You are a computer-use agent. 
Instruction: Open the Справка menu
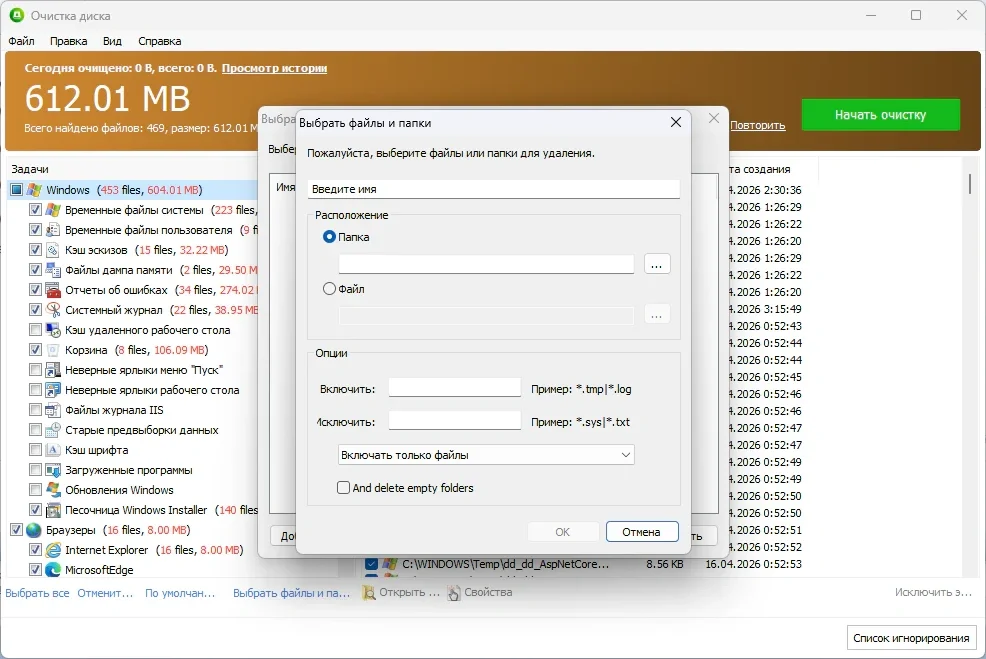click(159, 41)
